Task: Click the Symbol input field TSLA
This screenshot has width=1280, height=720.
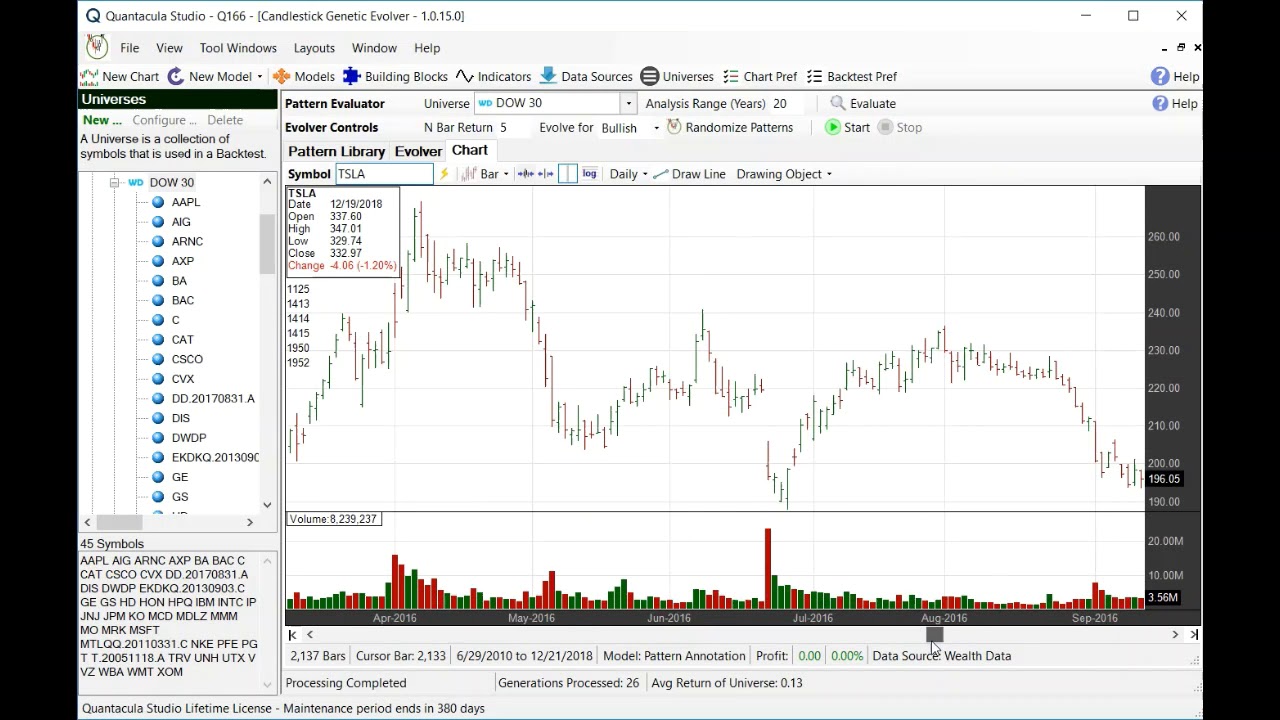Action: (x=384, y=174)
